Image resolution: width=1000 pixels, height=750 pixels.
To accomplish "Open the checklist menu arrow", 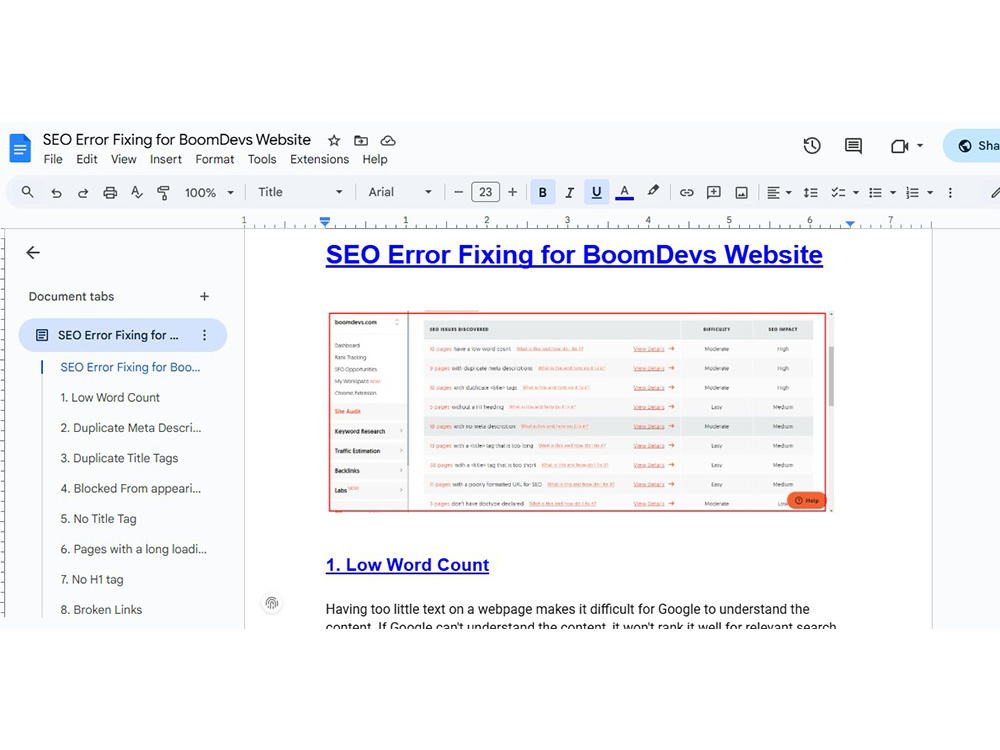I will point(856,193).
